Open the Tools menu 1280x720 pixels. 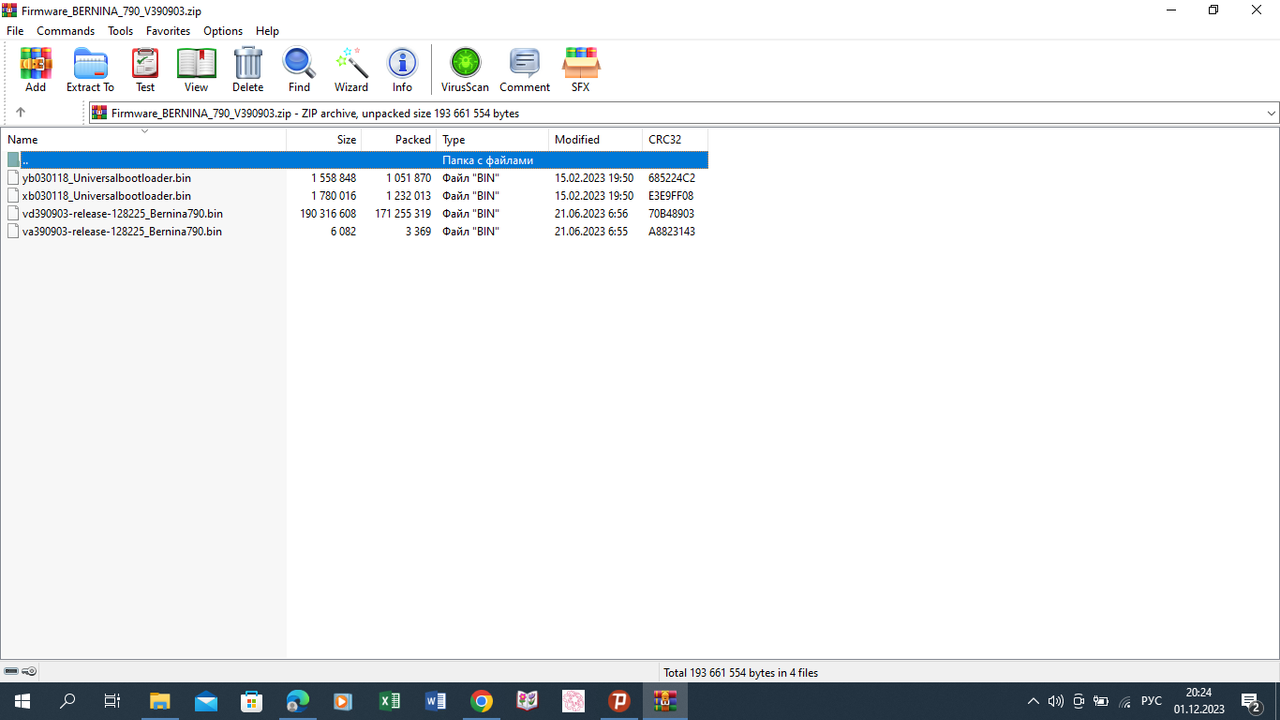[x=120, y=31]
